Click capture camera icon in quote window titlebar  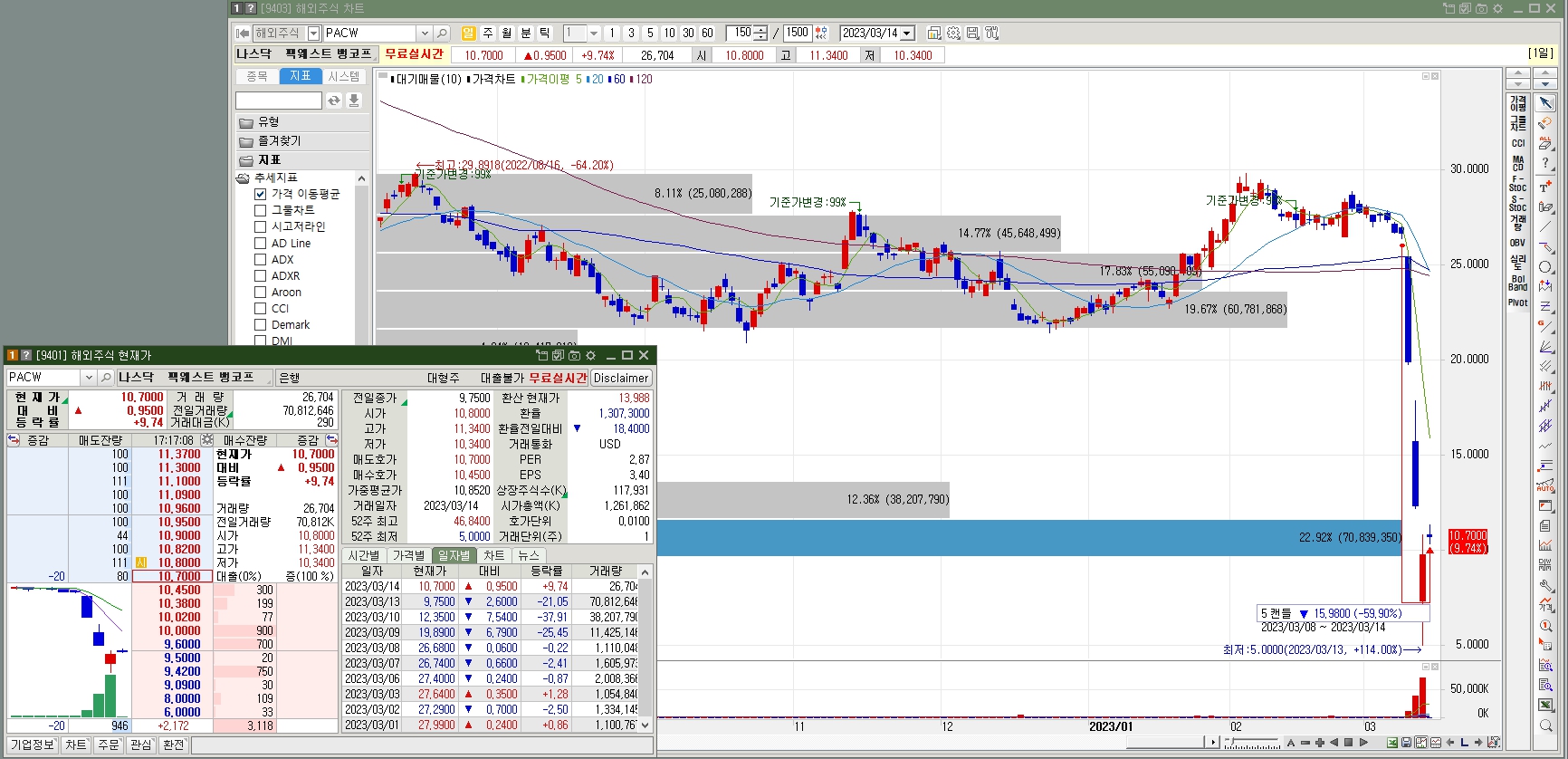pos(574,355)
